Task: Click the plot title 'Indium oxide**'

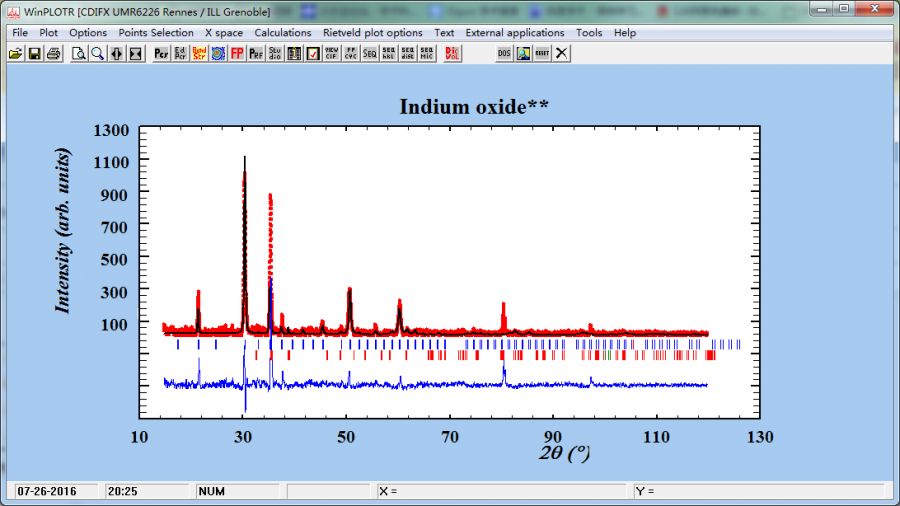Action: pyautogui.click(x=474, y=107)
